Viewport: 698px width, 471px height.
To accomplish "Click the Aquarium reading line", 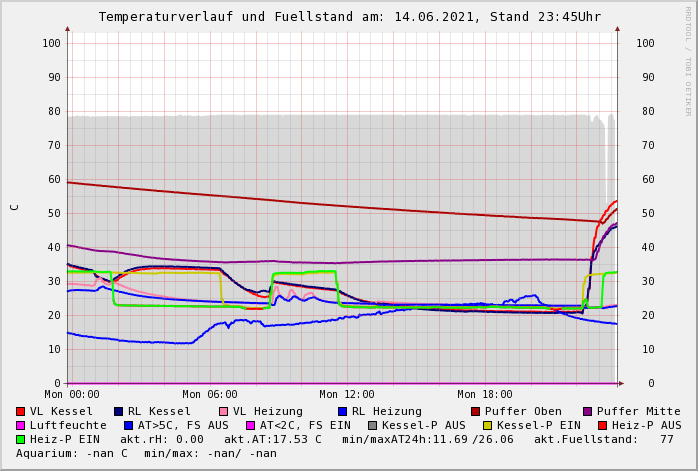I will 146,454.
